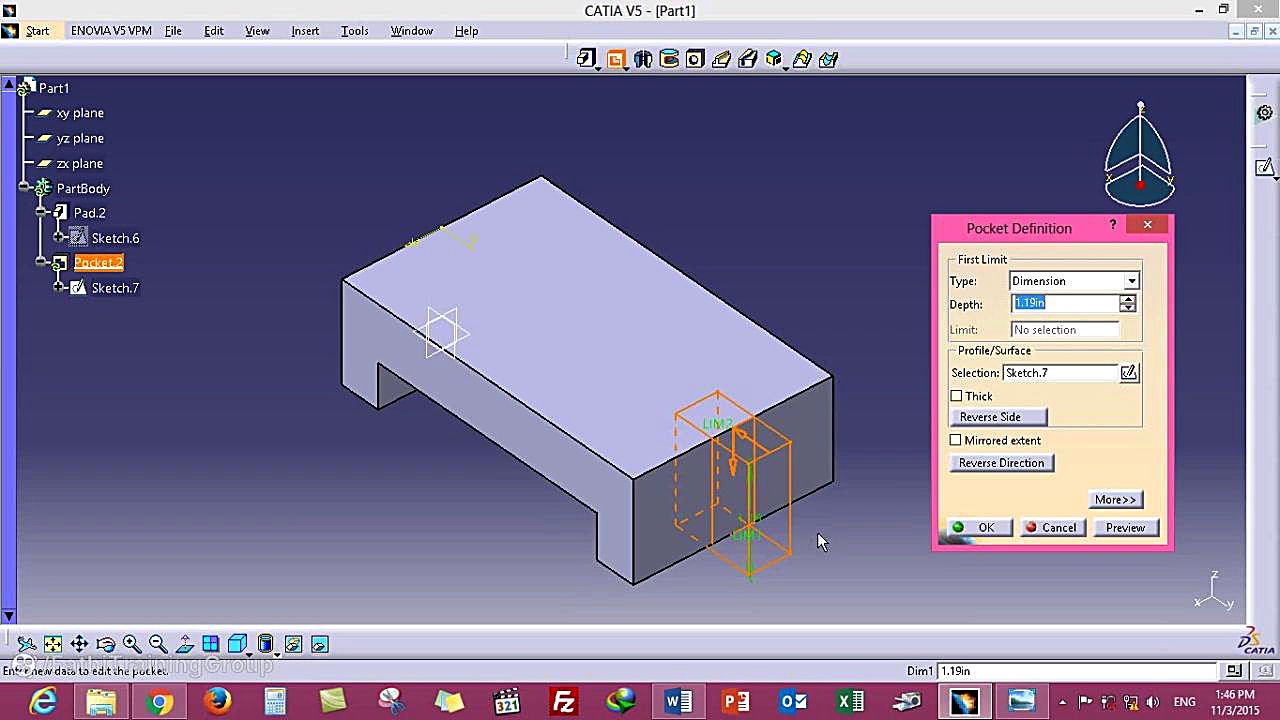
Task: Click the Reverse Direction button
Action: click(1001, 463)
